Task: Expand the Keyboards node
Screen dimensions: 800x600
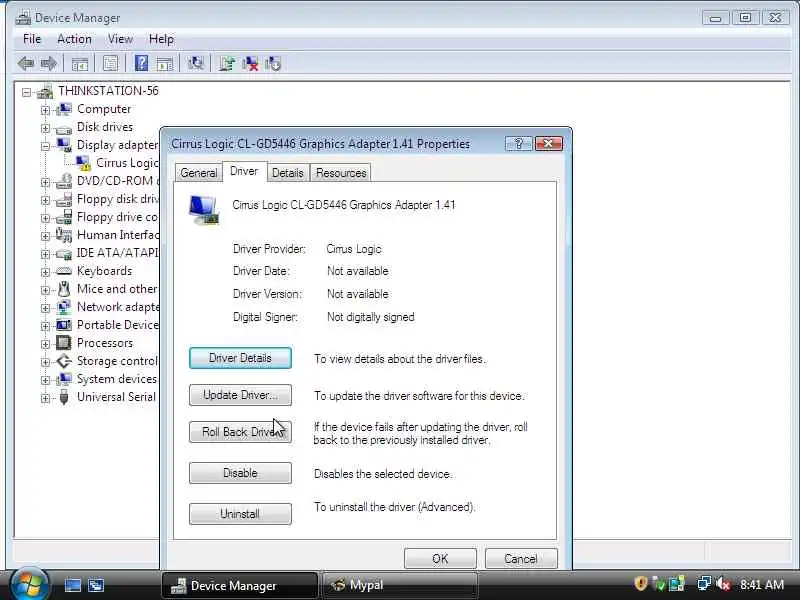Action: point(45,272)
